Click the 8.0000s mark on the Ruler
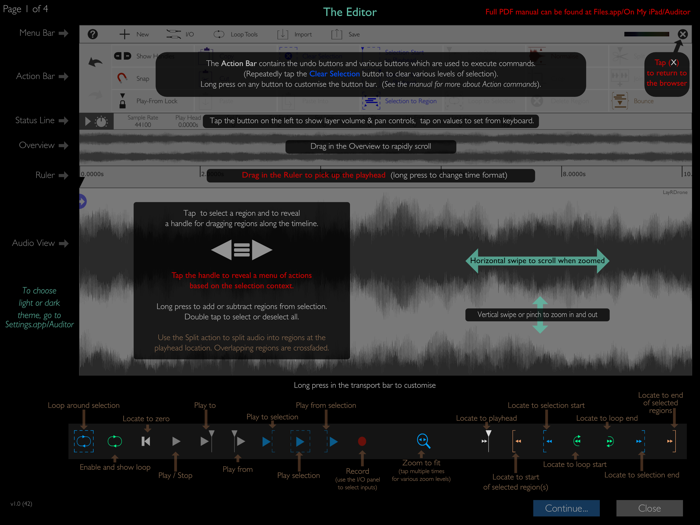Image resolution: width=700 pixels, height=525 pixels. point(574,174)
